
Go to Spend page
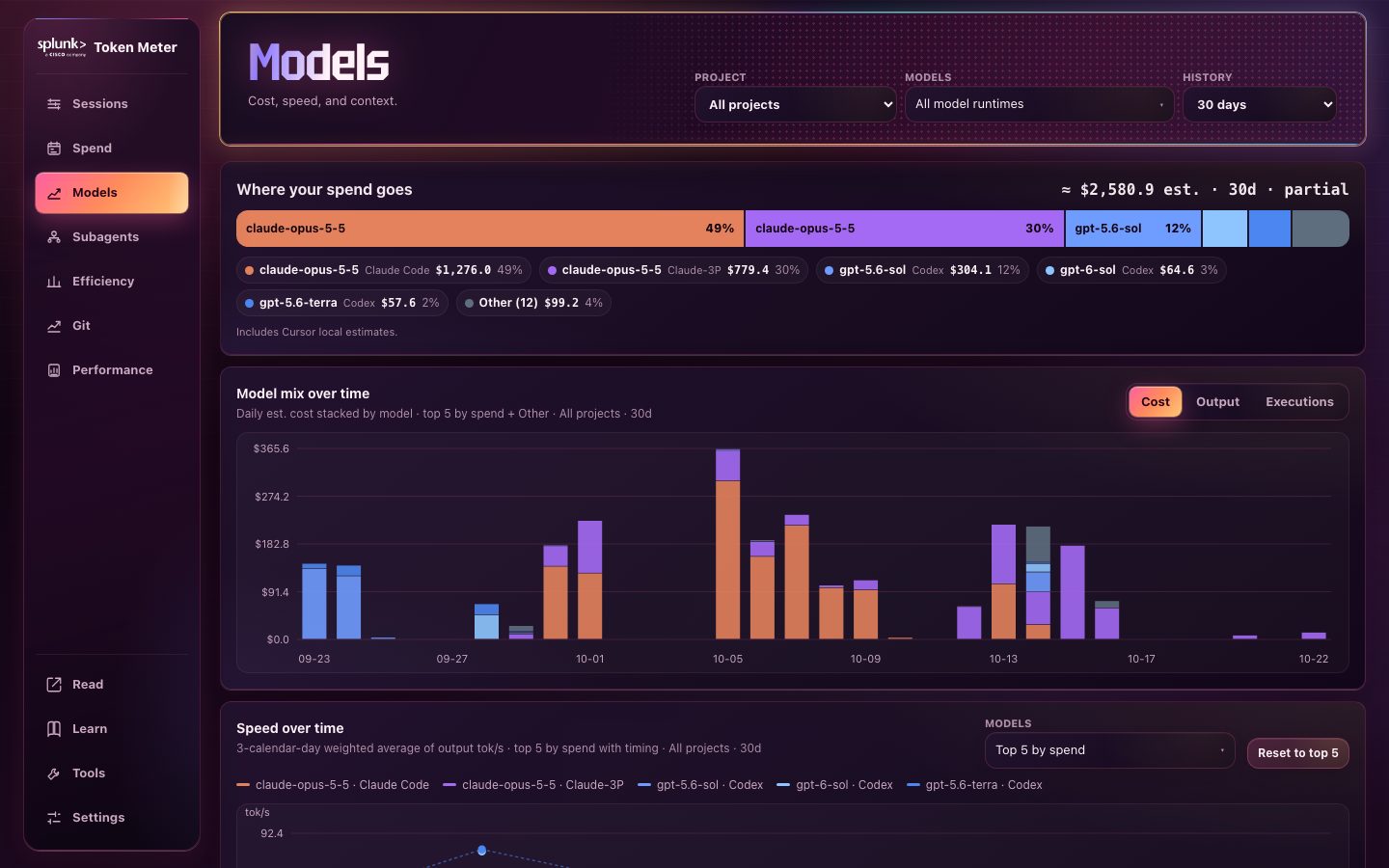click(x=112, y=149)
